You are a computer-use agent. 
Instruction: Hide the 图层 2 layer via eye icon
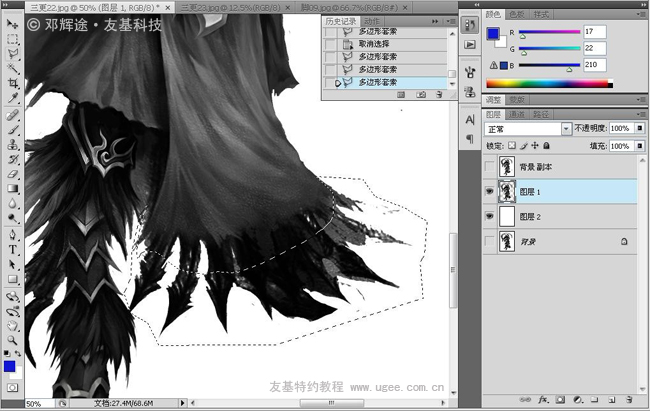pos(489,216)
